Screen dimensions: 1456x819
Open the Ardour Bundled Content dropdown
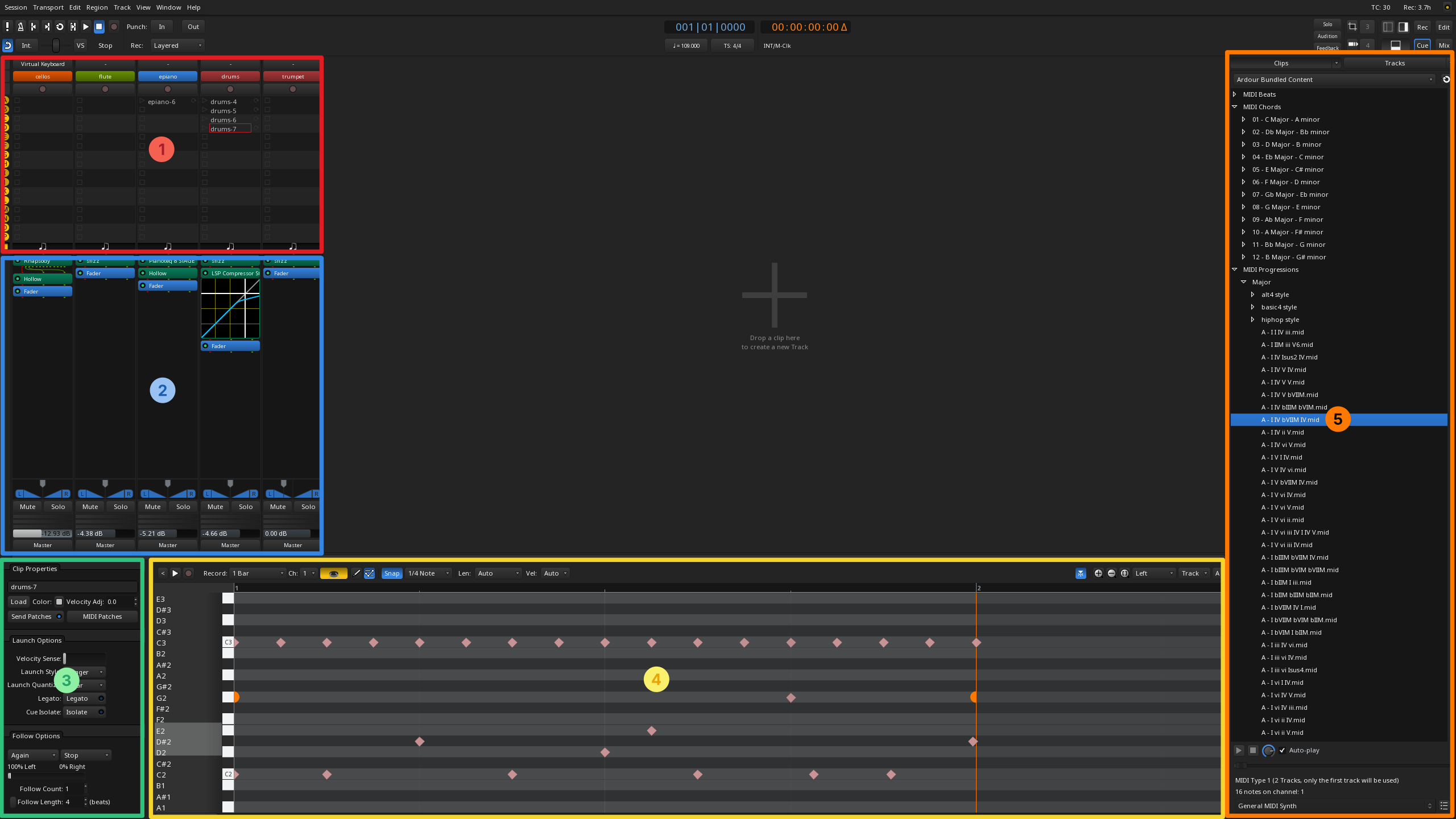(1334, 80)
